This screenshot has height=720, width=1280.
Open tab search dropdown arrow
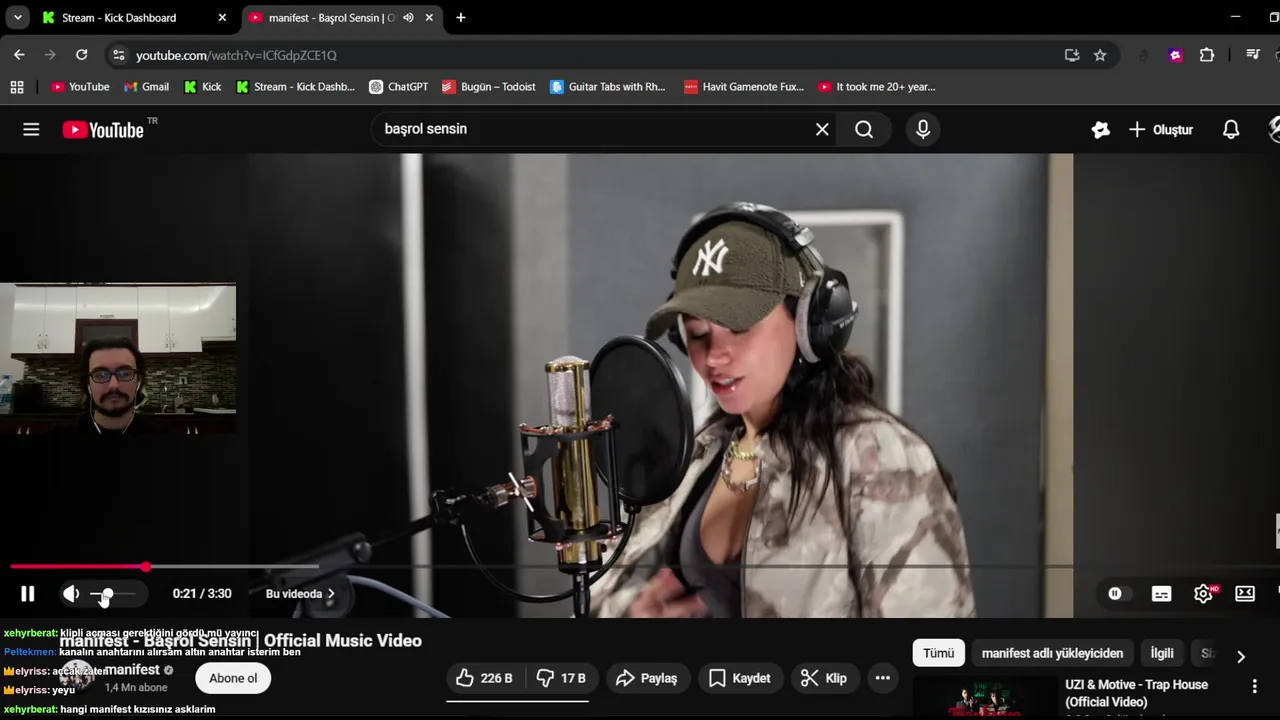point(16,18)
